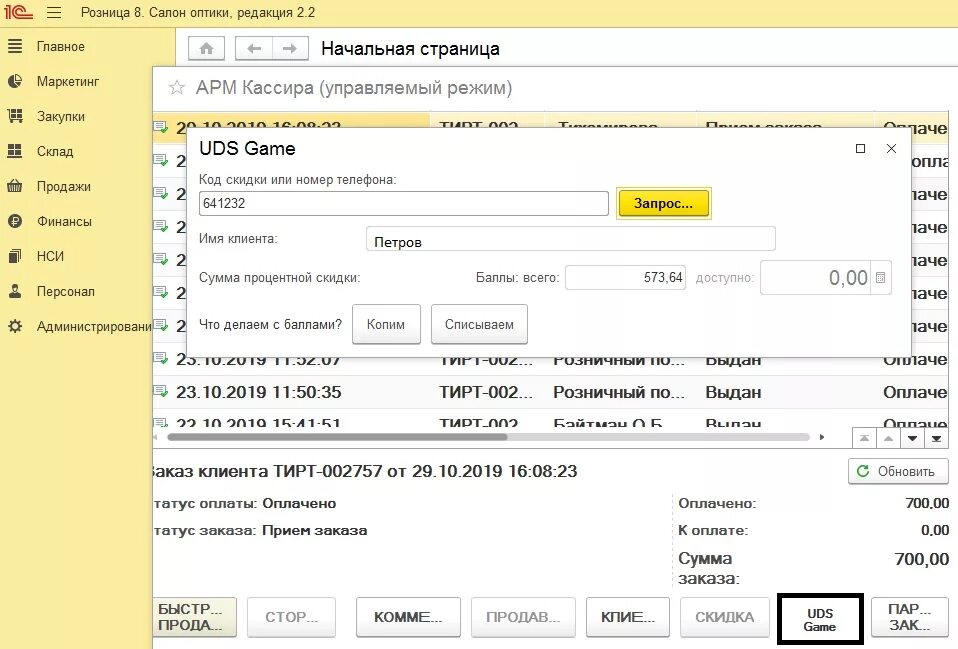This screenshot has width=958, height=649.
Task: Add АРМ Кассира to favorites star
Action: [177, 87]
